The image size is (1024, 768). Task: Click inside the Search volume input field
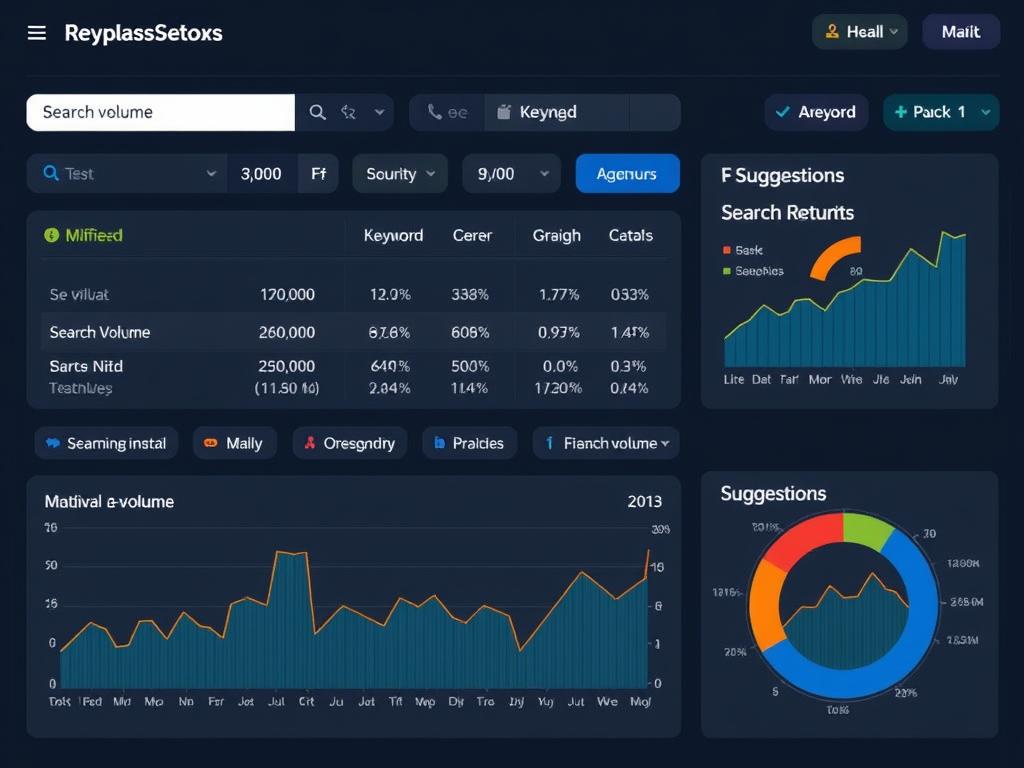tap(160, 112)
